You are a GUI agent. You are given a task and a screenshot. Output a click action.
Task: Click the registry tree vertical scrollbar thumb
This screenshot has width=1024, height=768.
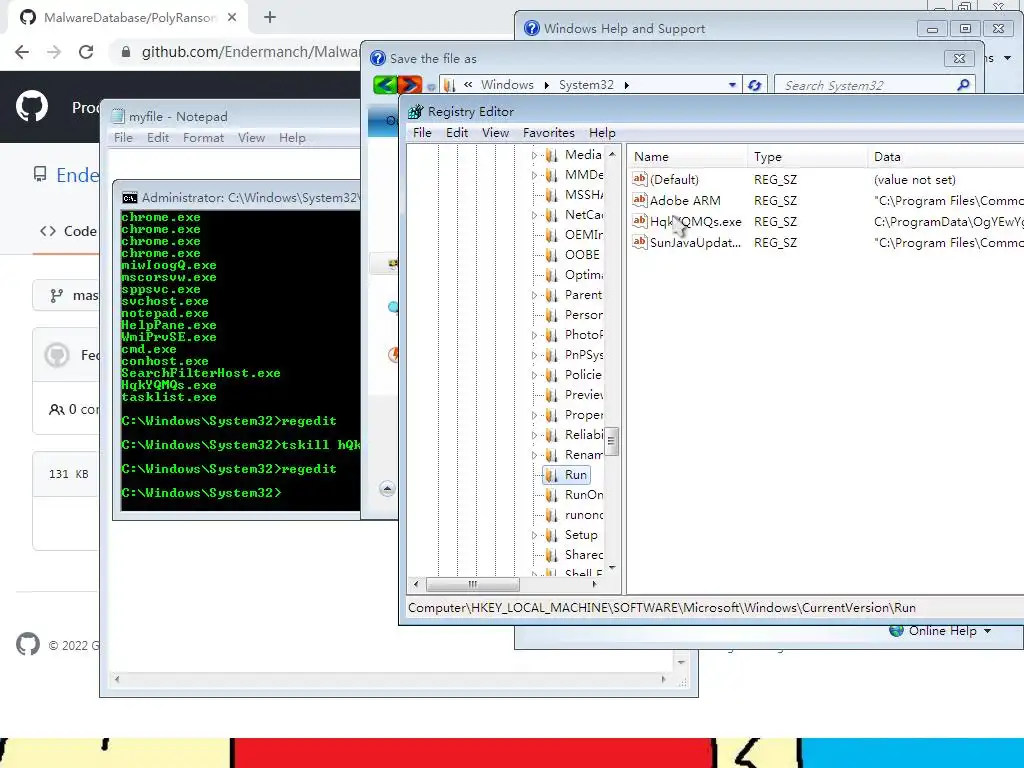(x=611, y=441)
